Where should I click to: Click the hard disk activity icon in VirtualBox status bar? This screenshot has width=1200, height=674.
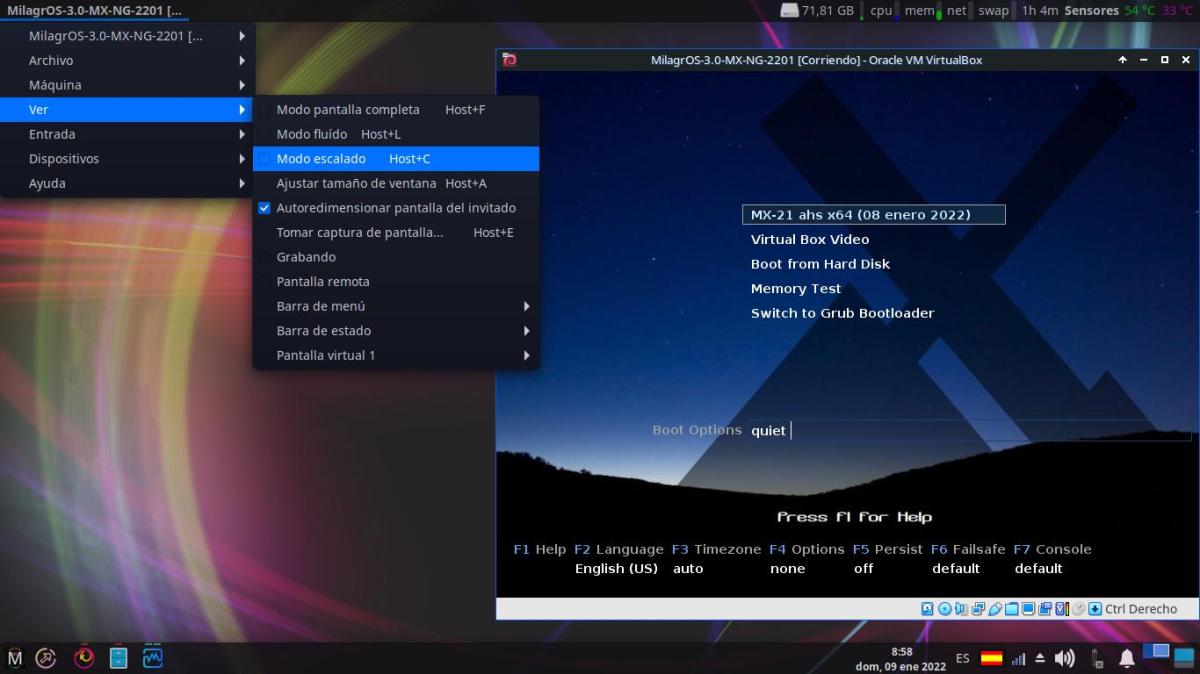click(927, 609)
